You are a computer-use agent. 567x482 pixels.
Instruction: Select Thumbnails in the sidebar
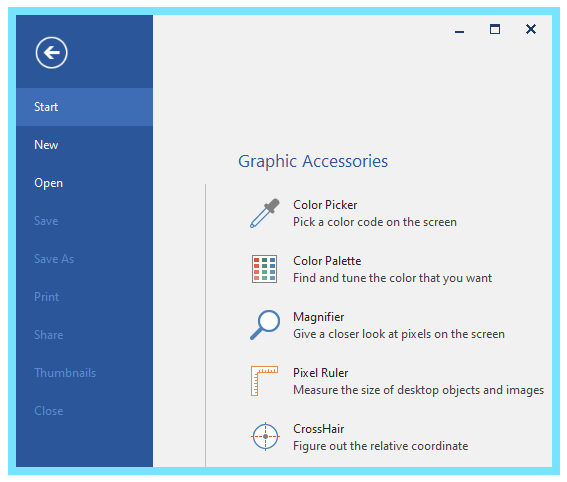85,373
